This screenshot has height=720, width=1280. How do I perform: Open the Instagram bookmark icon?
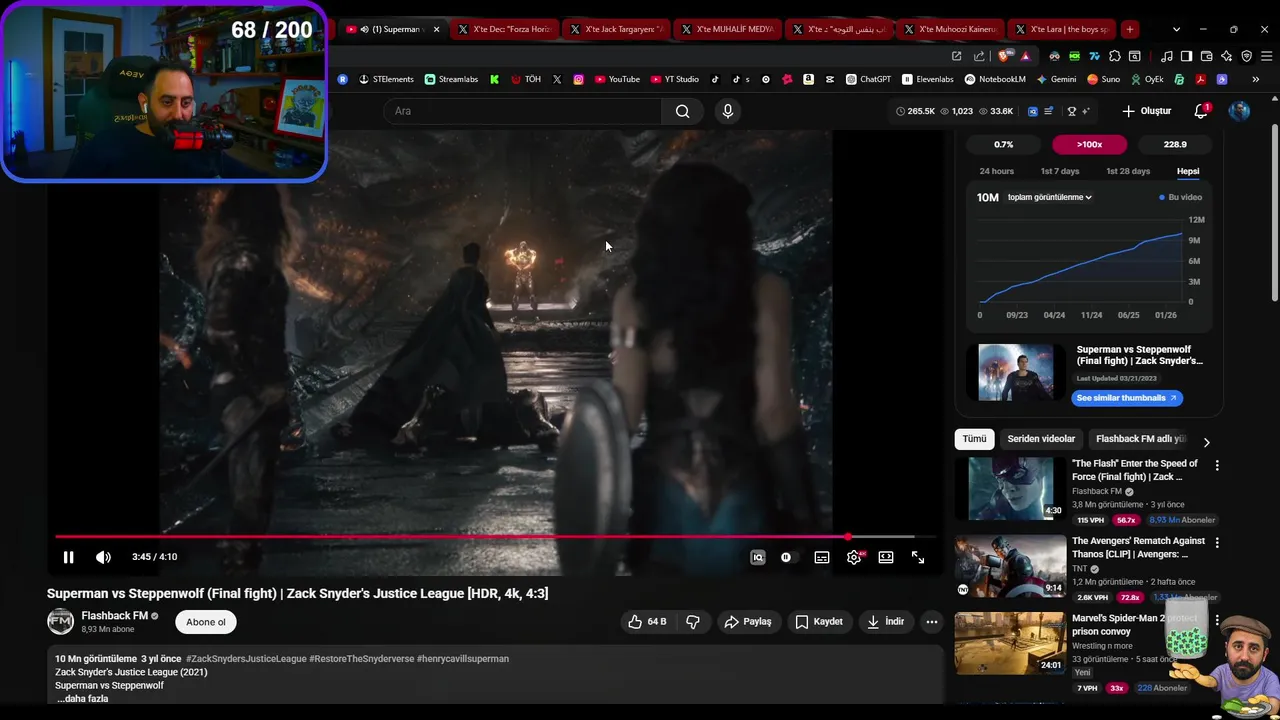click(578, 79)
